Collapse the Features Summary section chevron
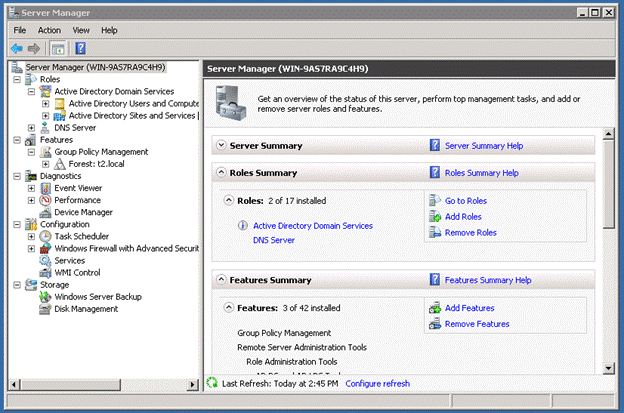This screenshot has height=413, width=624. tap(221, 279)
